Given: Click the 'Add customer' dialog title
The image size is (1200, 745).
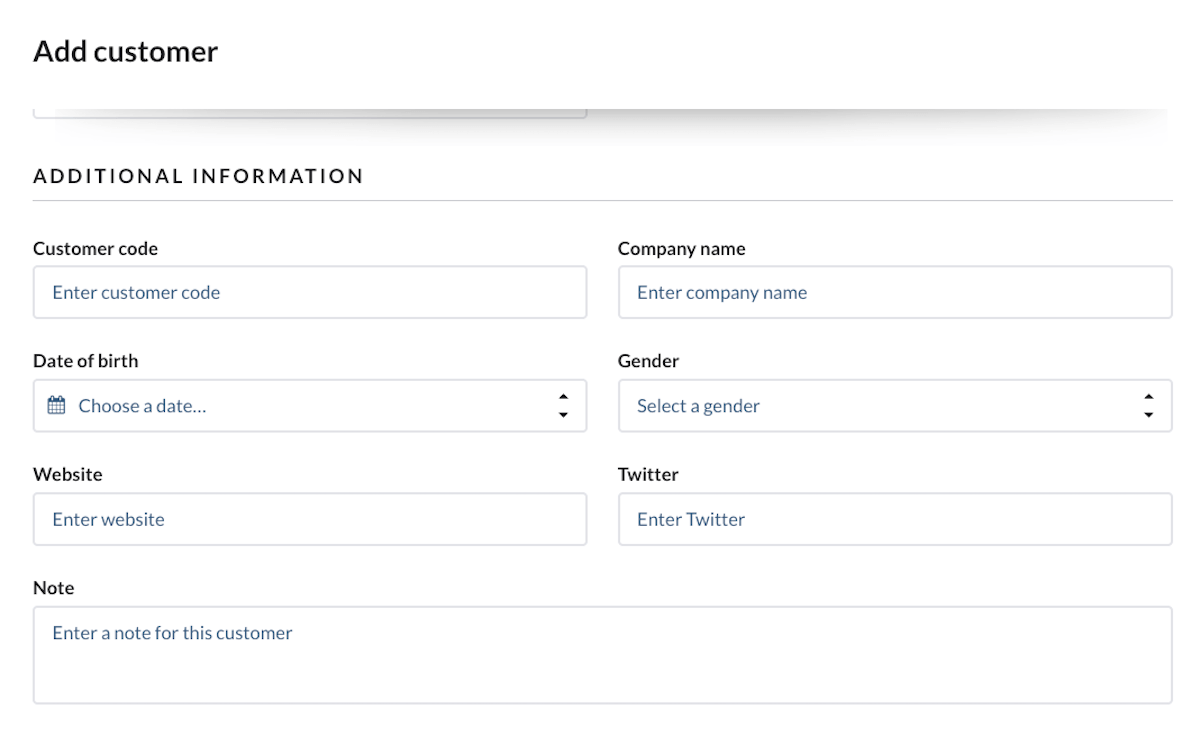Looking at the screenshot, I should click(x=125, y=52).
